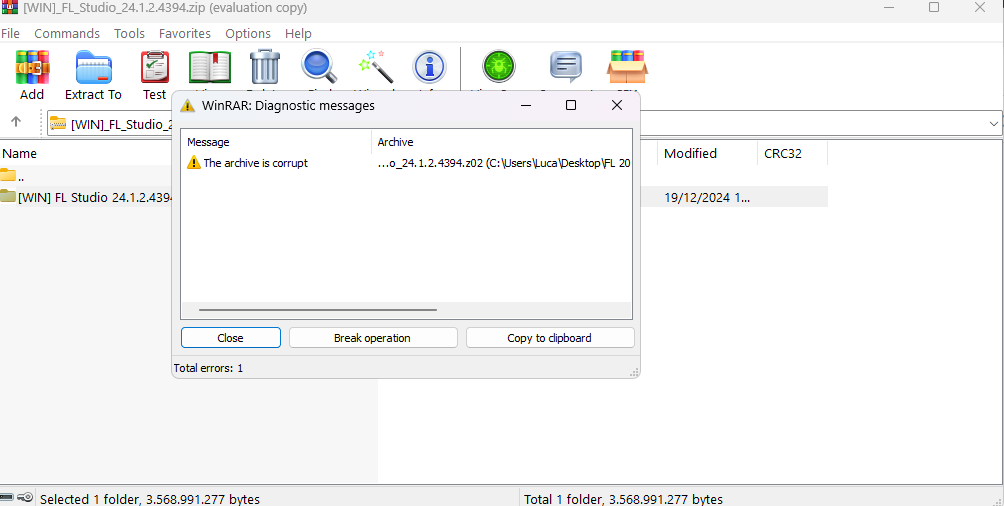1004x506 pixels.
Task: Sort by the Name column header
Action: (x=19, y=153)
